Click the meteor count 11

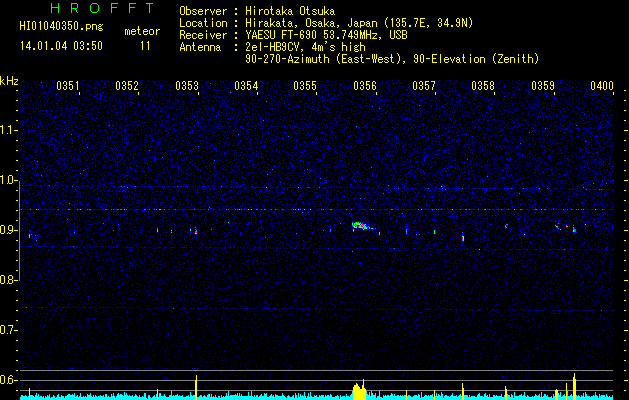pos(145,46)
